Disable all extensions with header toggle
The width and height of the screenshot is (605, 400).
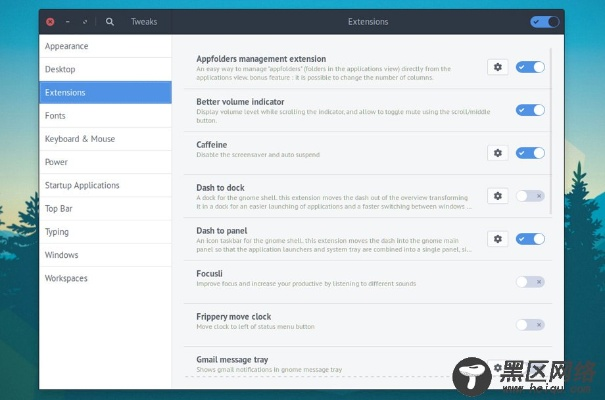point(544,21)
